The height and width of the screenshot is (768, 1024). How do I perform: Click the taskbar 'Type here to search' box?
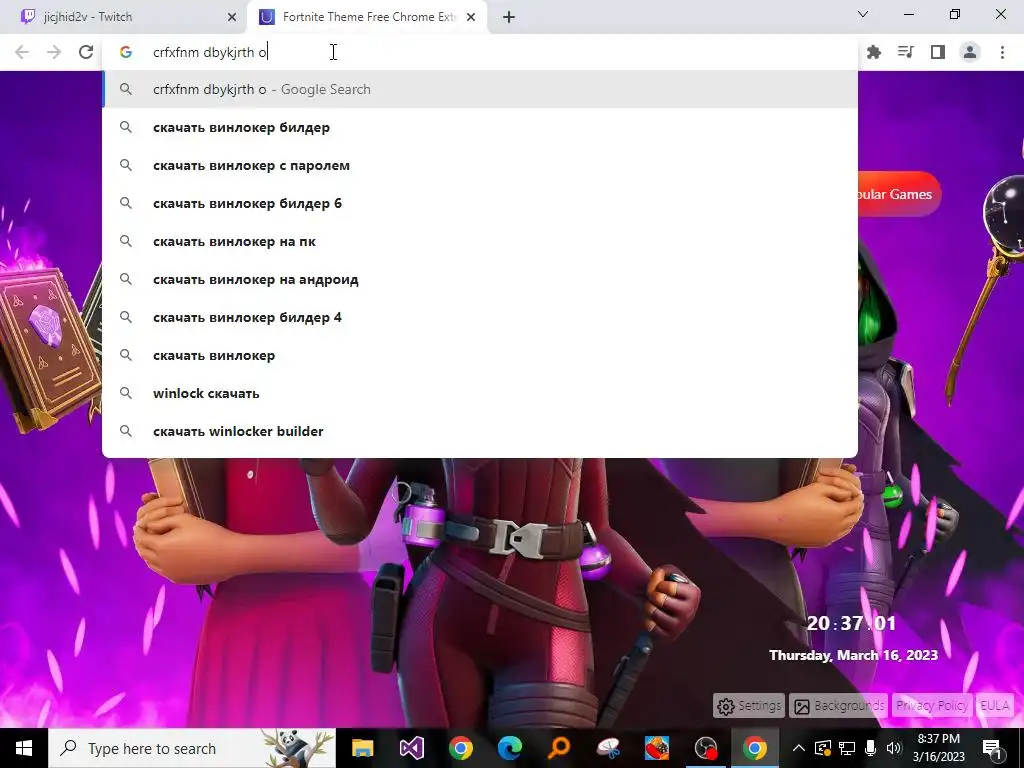(x=192, y=748)
